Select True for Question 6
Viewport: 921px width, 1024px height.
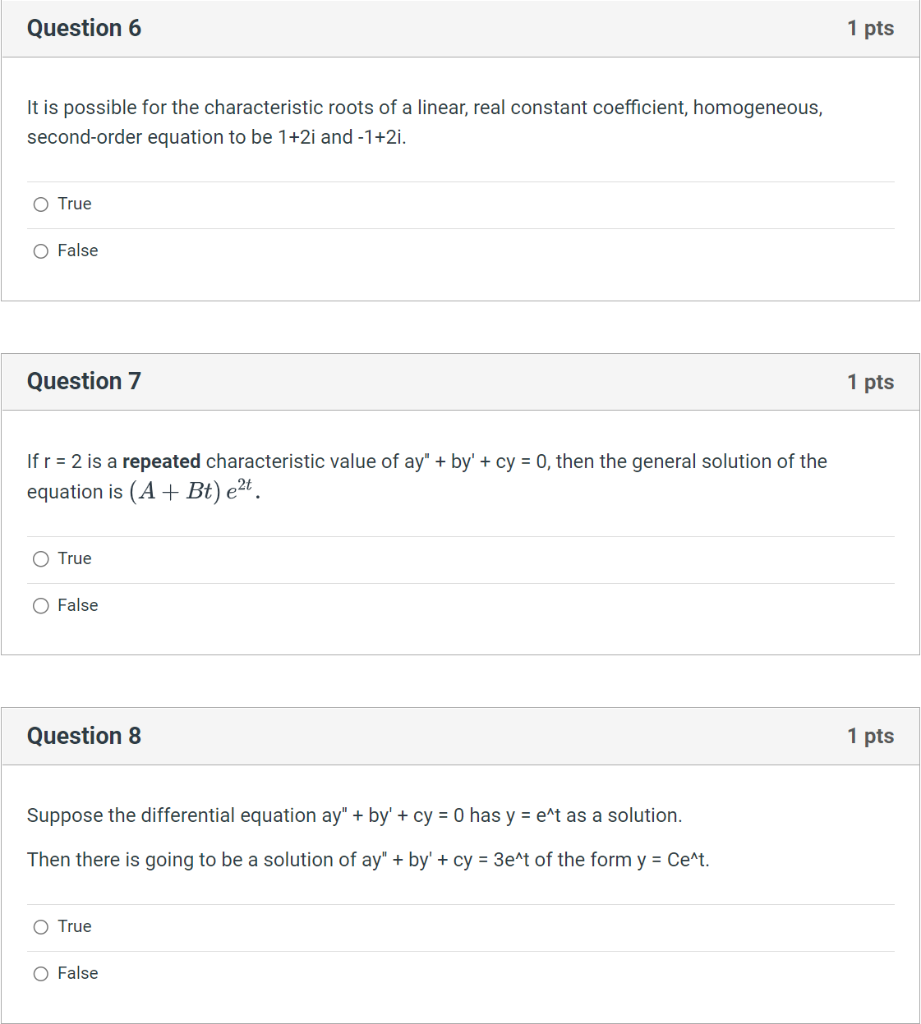(x=40, y=204)
